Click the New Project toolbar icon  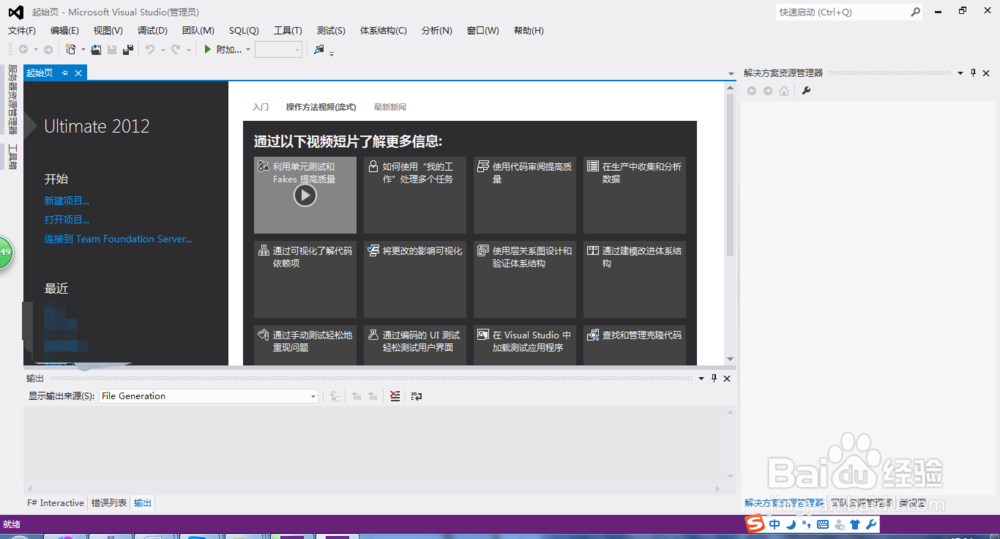(x=70, y=49)
